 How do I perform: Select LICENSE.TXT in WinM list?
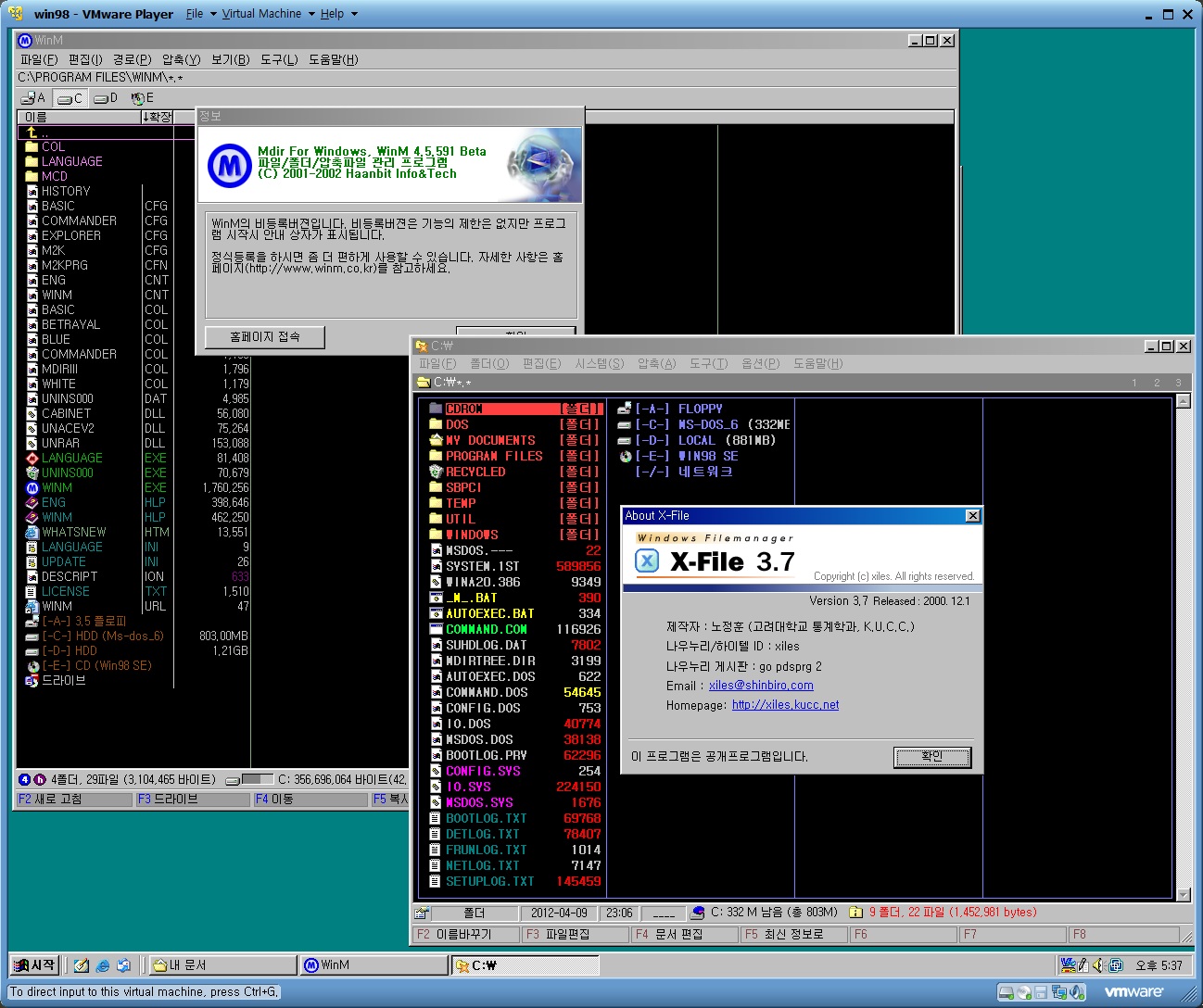pyautogui.click(x=95, y=591)
